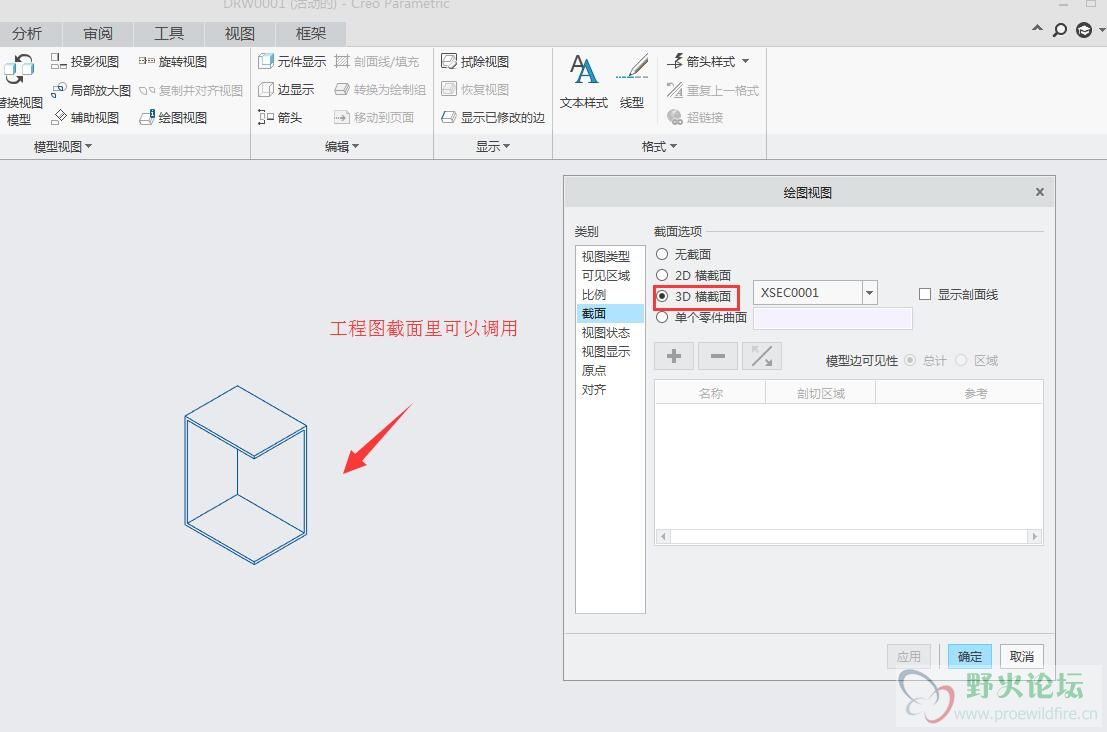1107x732 pixels.
Task: Click the flip section direction button
Action: [762, 356]
